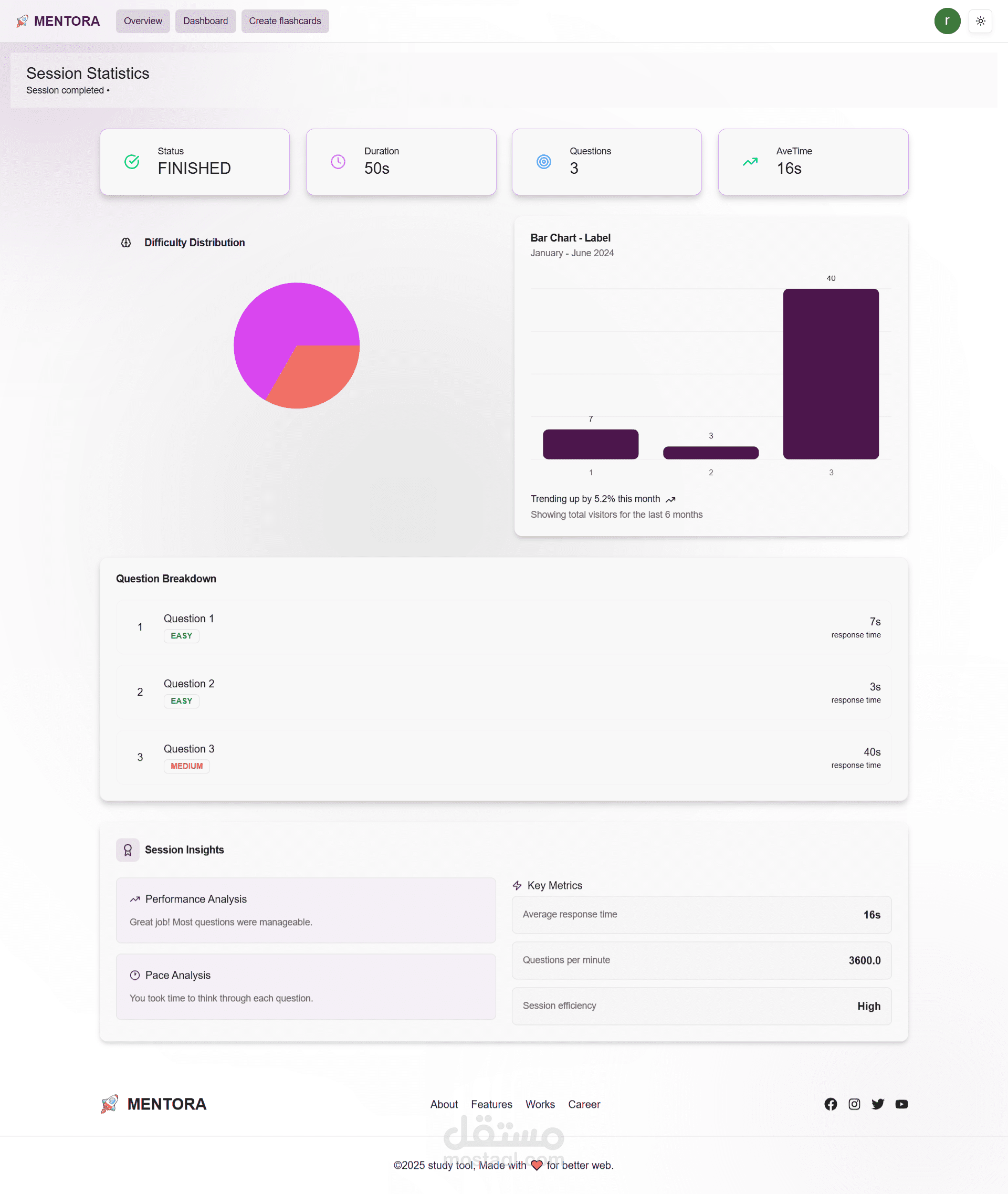The width and height of the screenshot is (1008, 1194).
Task: Go to the Overview tab
Action: pos(143,21)
